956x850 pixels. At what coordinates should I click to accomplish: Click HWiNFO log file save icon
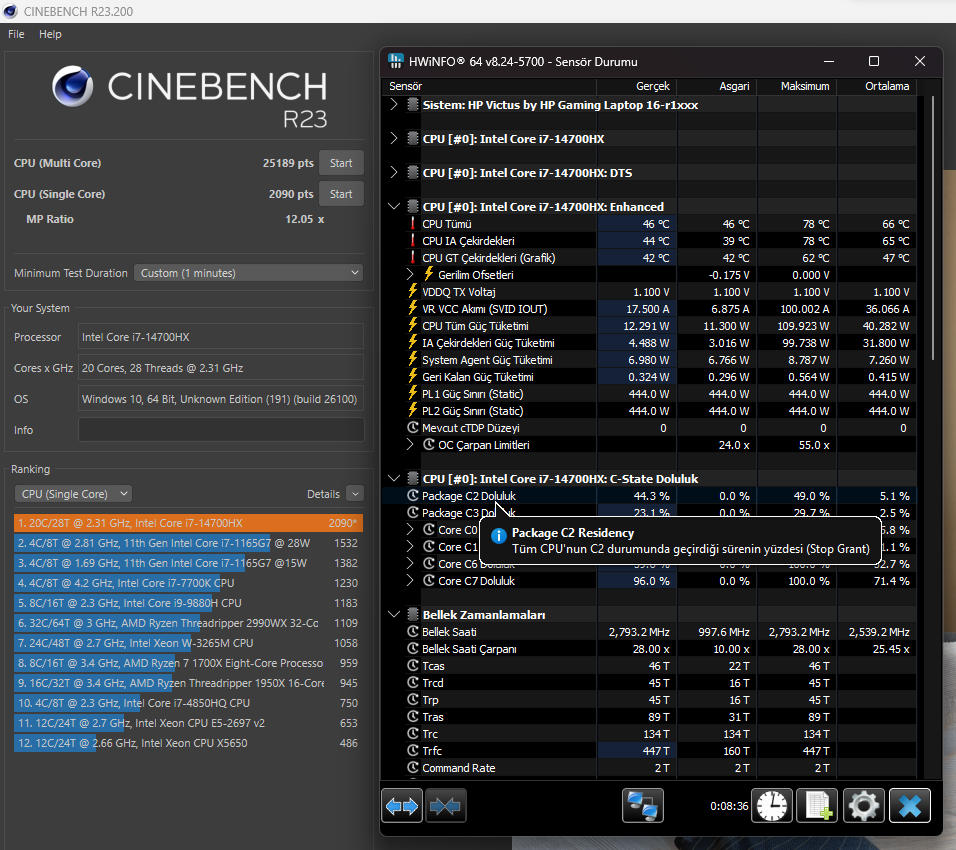click(x=818, y=806)
